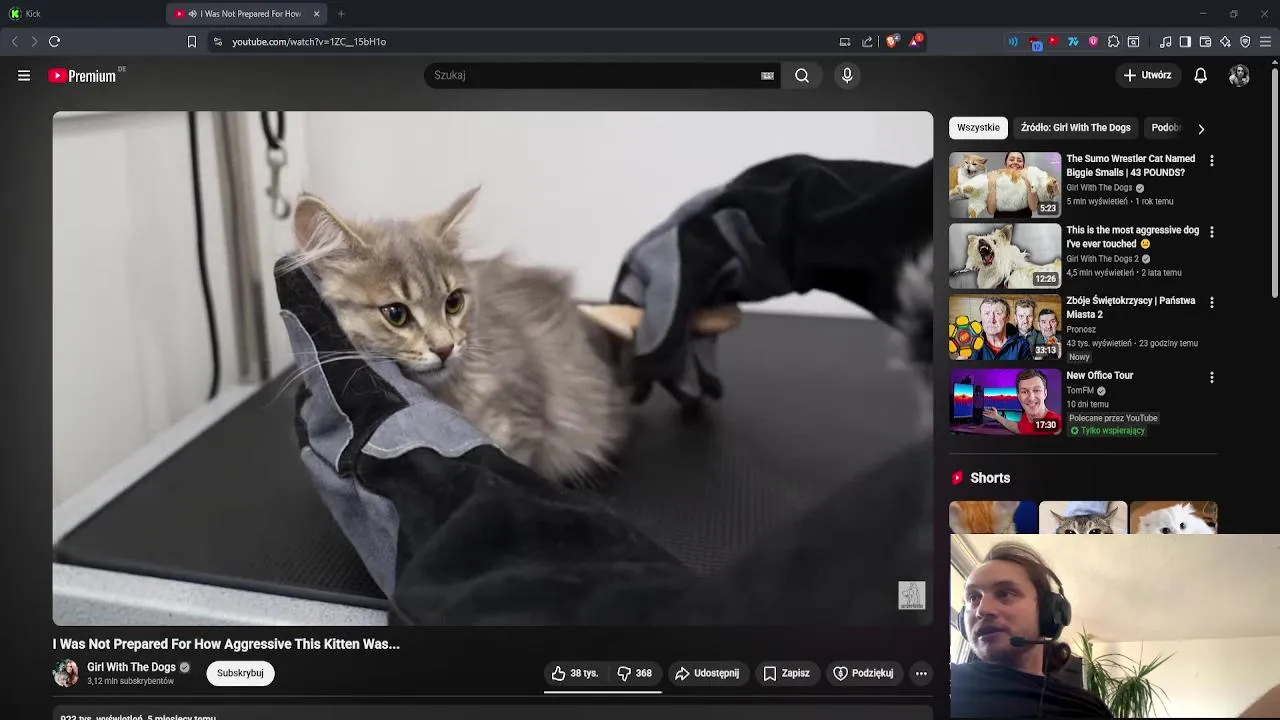Image resolution: width=1280 pixels, height=720 pixels.
Task: Bookmark this page icon in address bar
Action: (192, 41)
